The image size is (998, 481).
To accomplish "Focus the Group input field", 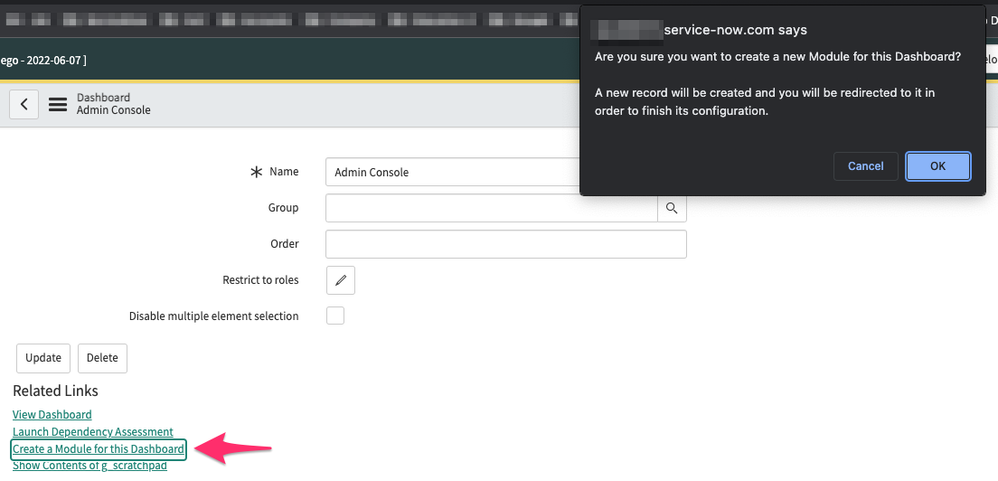I will point(491,208).
